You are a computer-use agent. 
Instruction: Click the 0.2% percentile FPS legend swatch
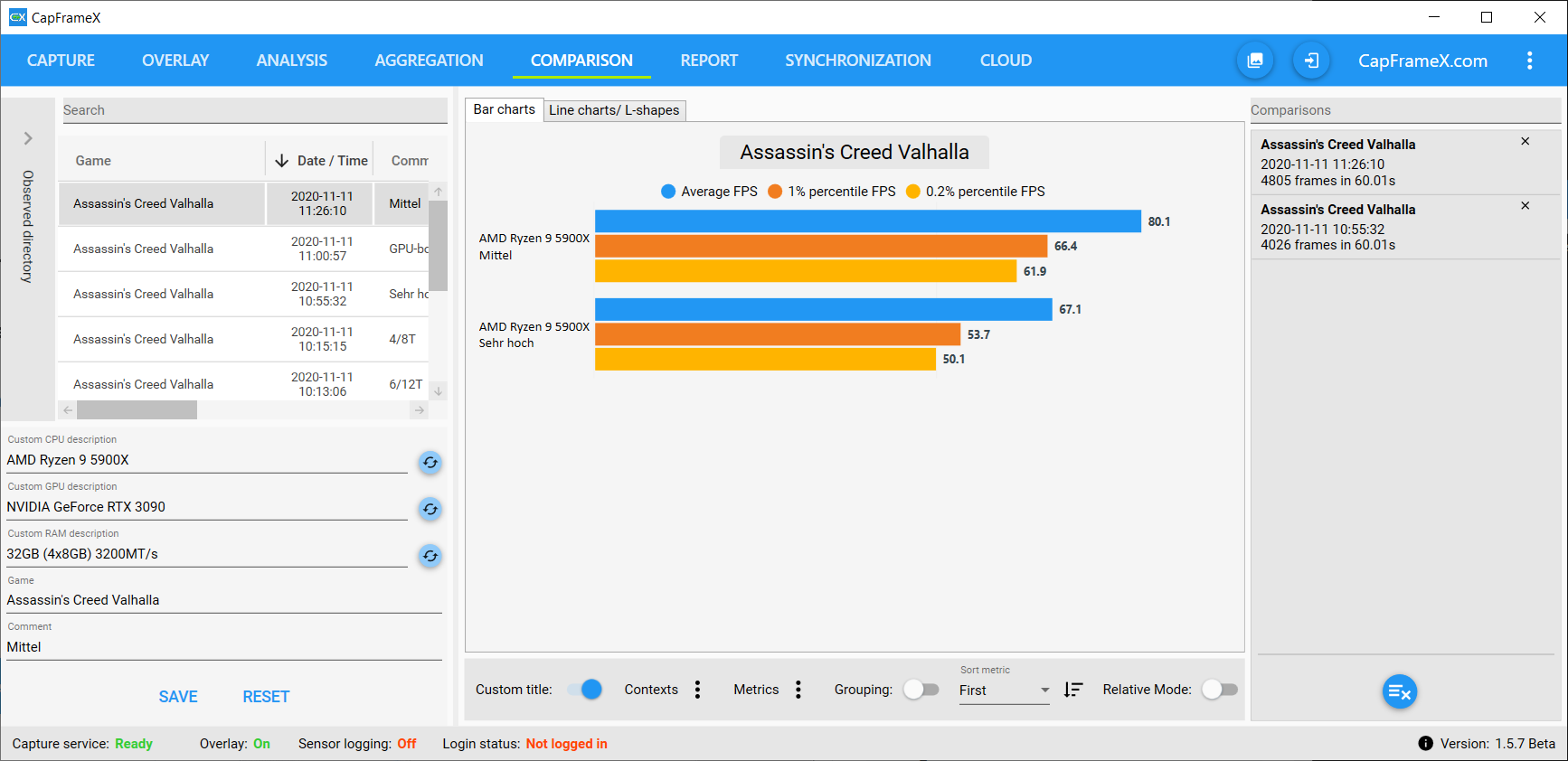click(x=913, y=192)
